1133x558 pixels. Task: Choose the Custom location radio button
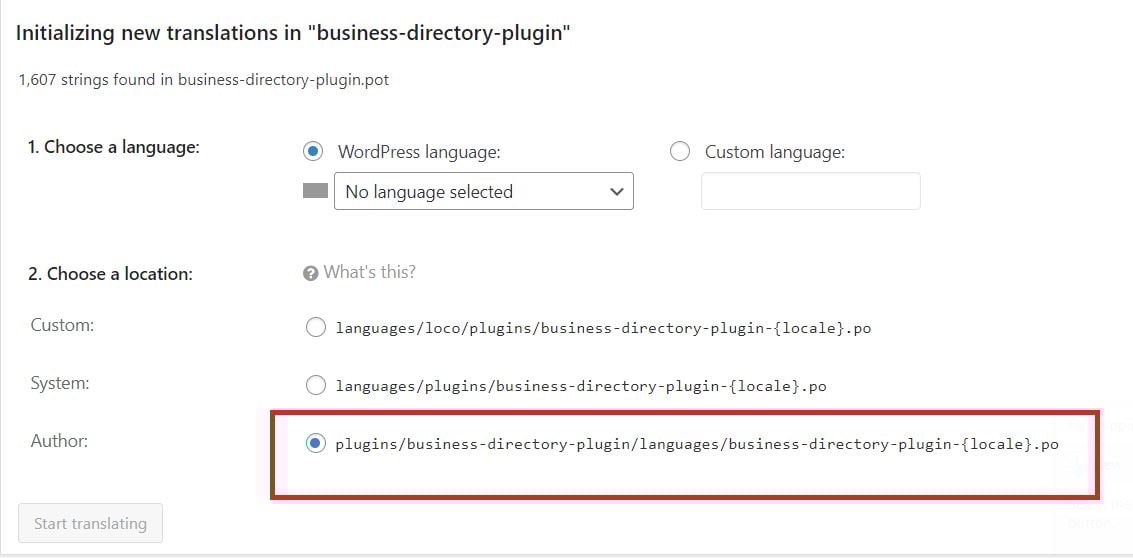316,328
